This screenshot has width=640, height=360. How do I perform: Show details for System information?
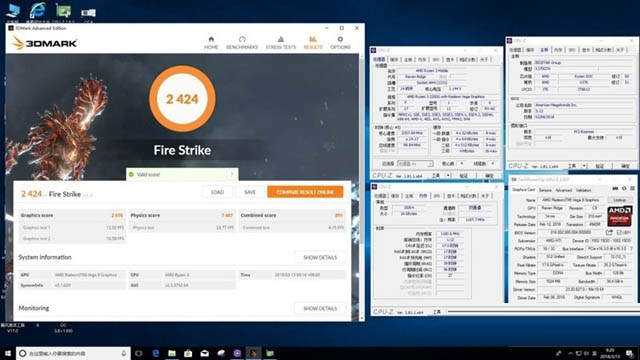click(x=320, y=258)
